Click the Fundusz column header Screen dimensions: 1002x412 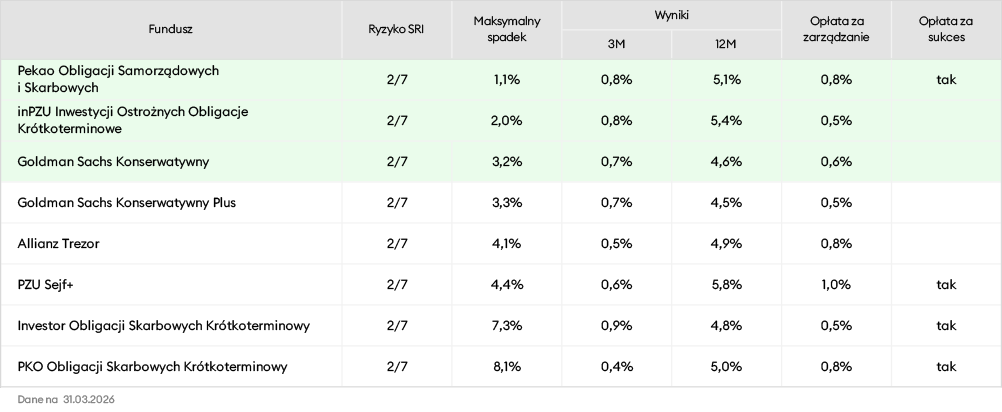click(170, 29)
